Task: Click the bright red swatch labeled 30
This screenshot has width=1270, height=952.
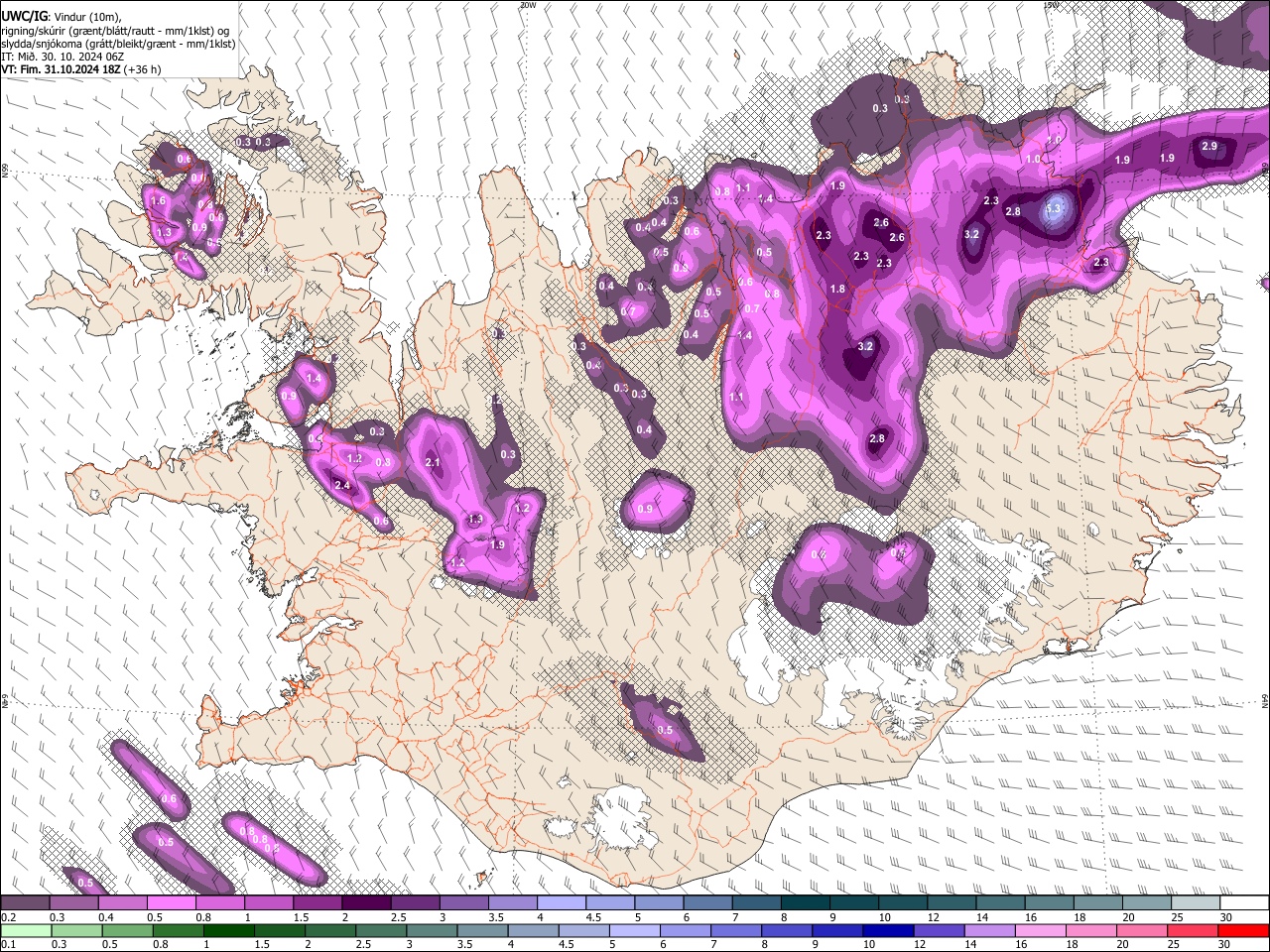Action: point(1243,930)
